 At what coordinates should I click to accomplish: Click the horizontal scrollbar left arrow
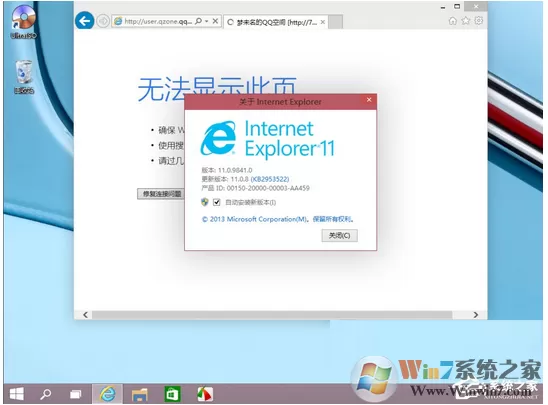pyautogui.click(x=86, y=315)
